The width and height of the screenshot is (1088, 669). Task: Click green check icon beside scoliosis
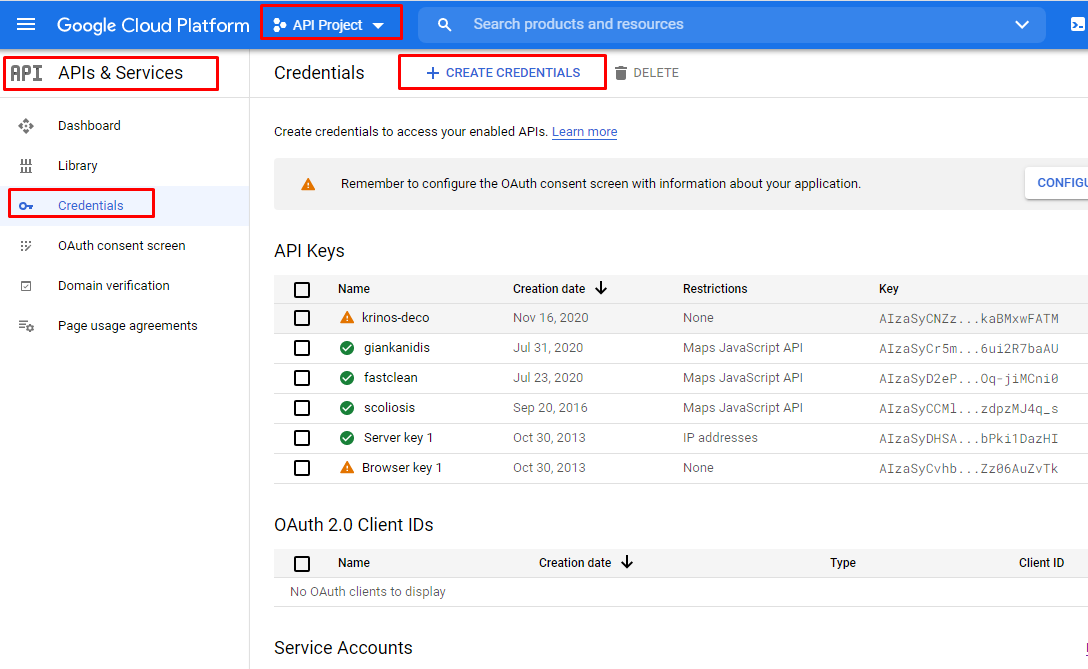pyautogui.click(x=347, y=407)
